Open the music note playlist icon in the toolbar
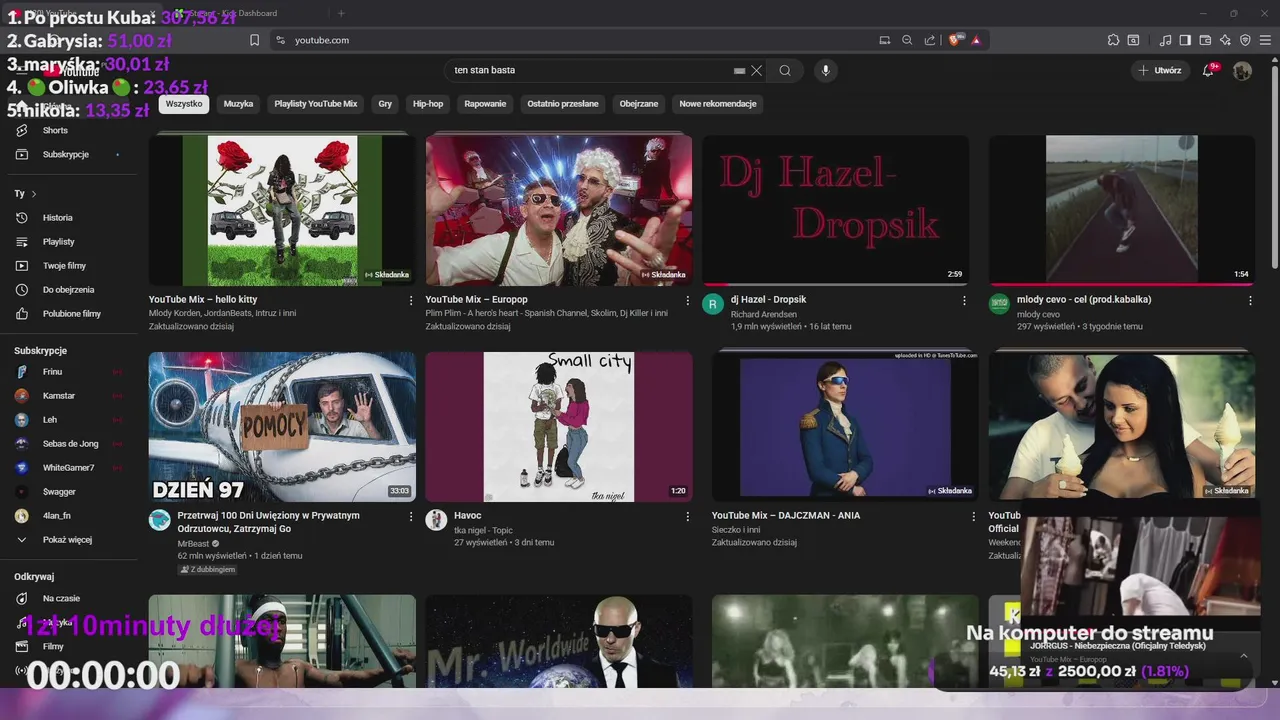 [1165, 40]
